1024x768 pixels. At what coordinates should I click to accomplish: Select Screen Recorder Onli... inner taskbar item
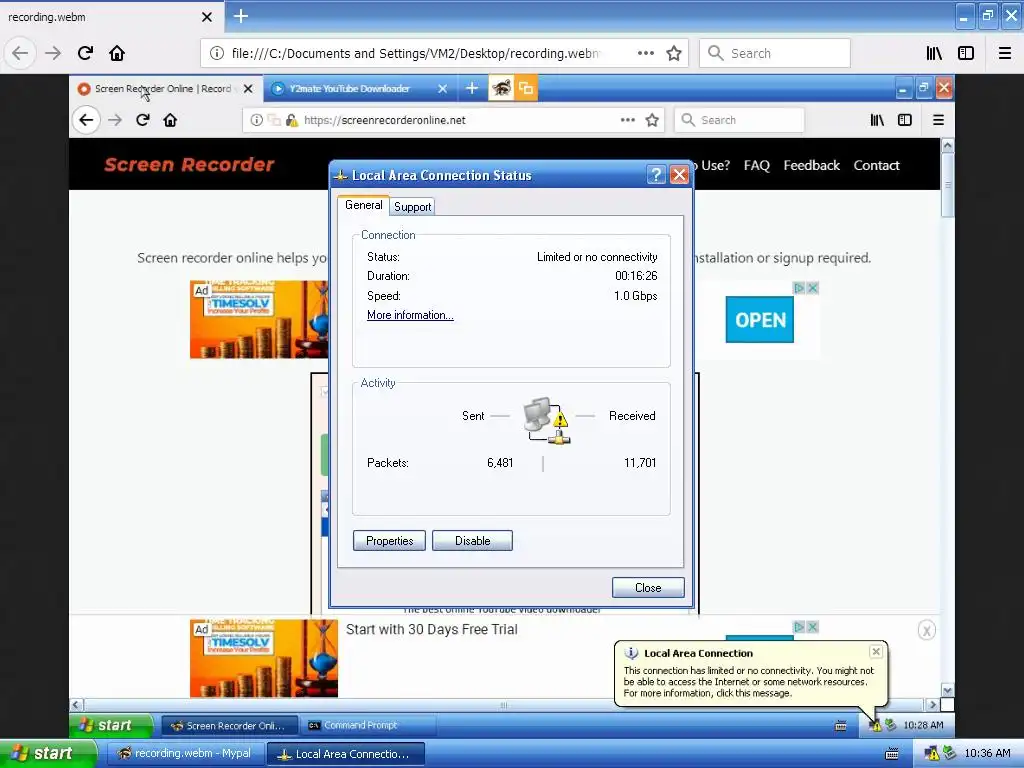pos(229,726)
